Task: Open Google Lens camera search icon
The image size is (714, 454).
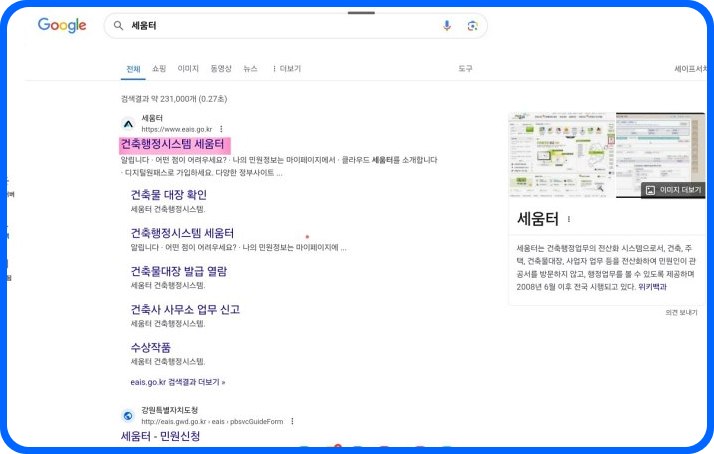Action: click(x=473, y=26)
